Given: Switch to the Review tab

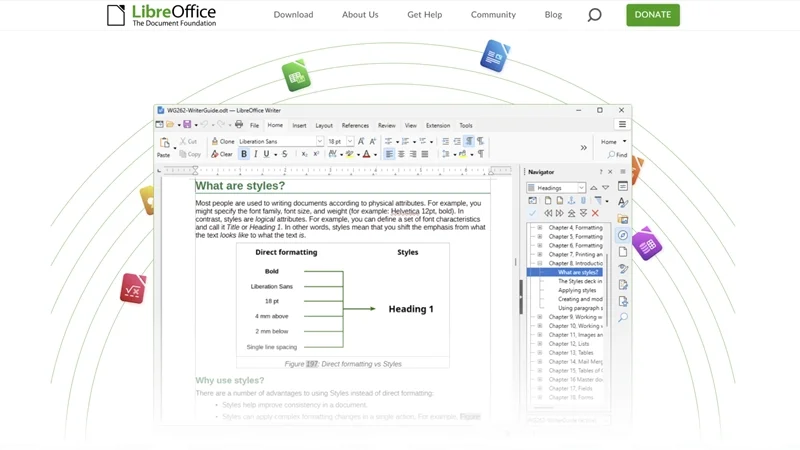Looking at the screenshot, I should click(x=387, y=126).
